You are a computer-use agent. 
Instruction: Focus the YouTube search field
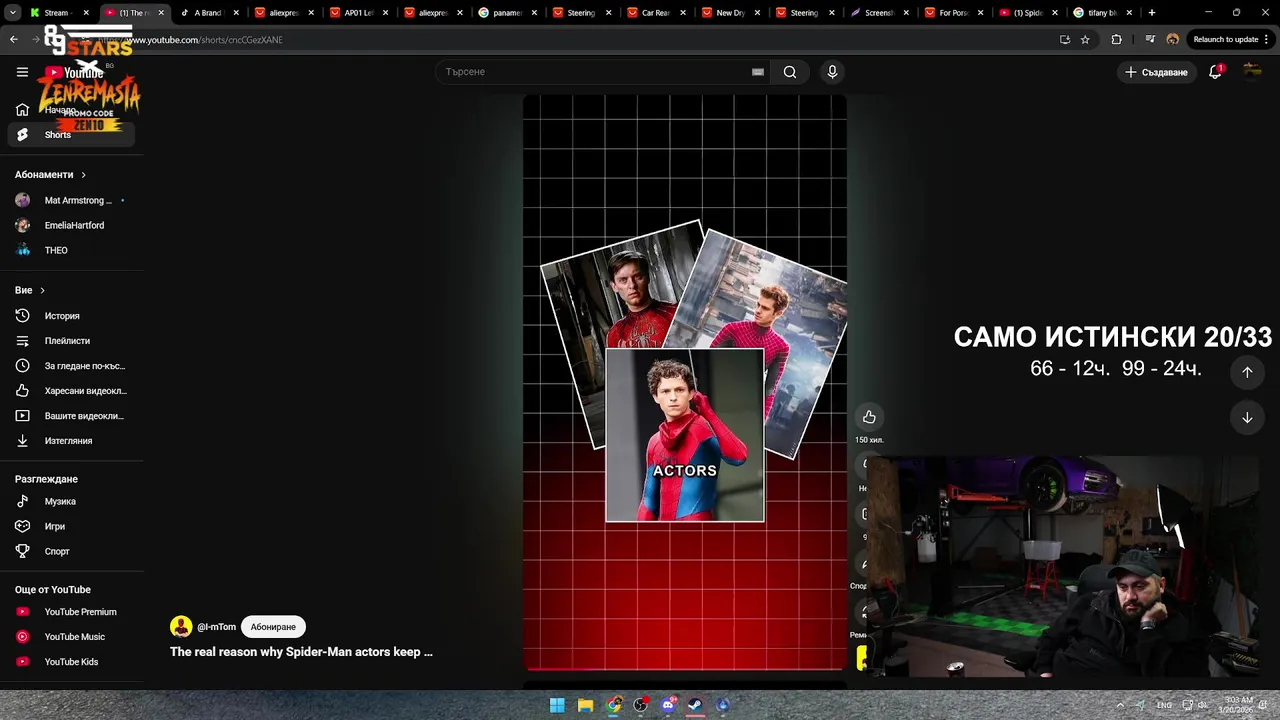pyautogui.click(x=600, y=72)
